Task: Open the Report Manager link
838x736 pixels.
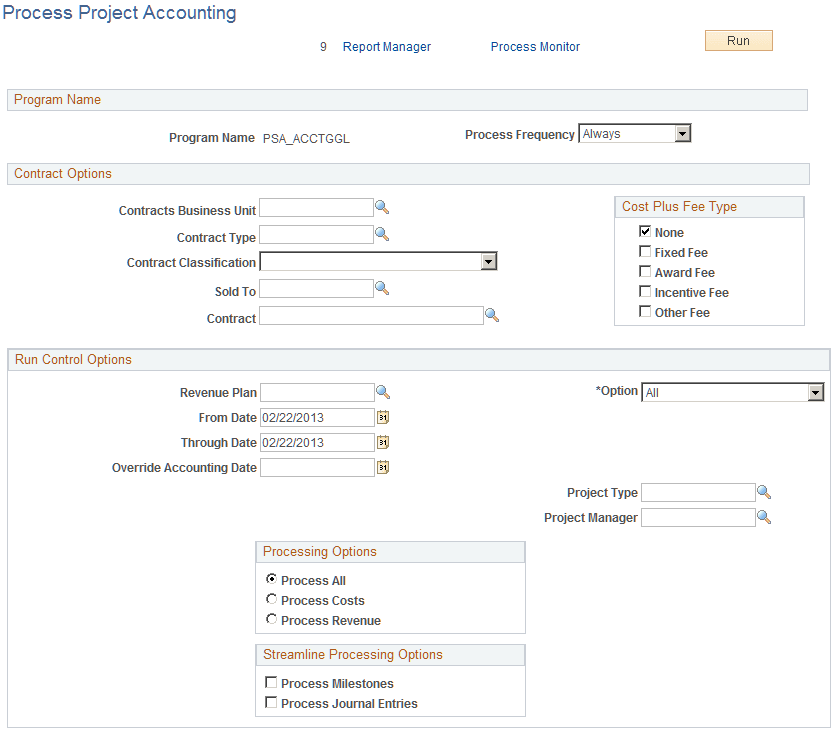Action: coord(387,46)
